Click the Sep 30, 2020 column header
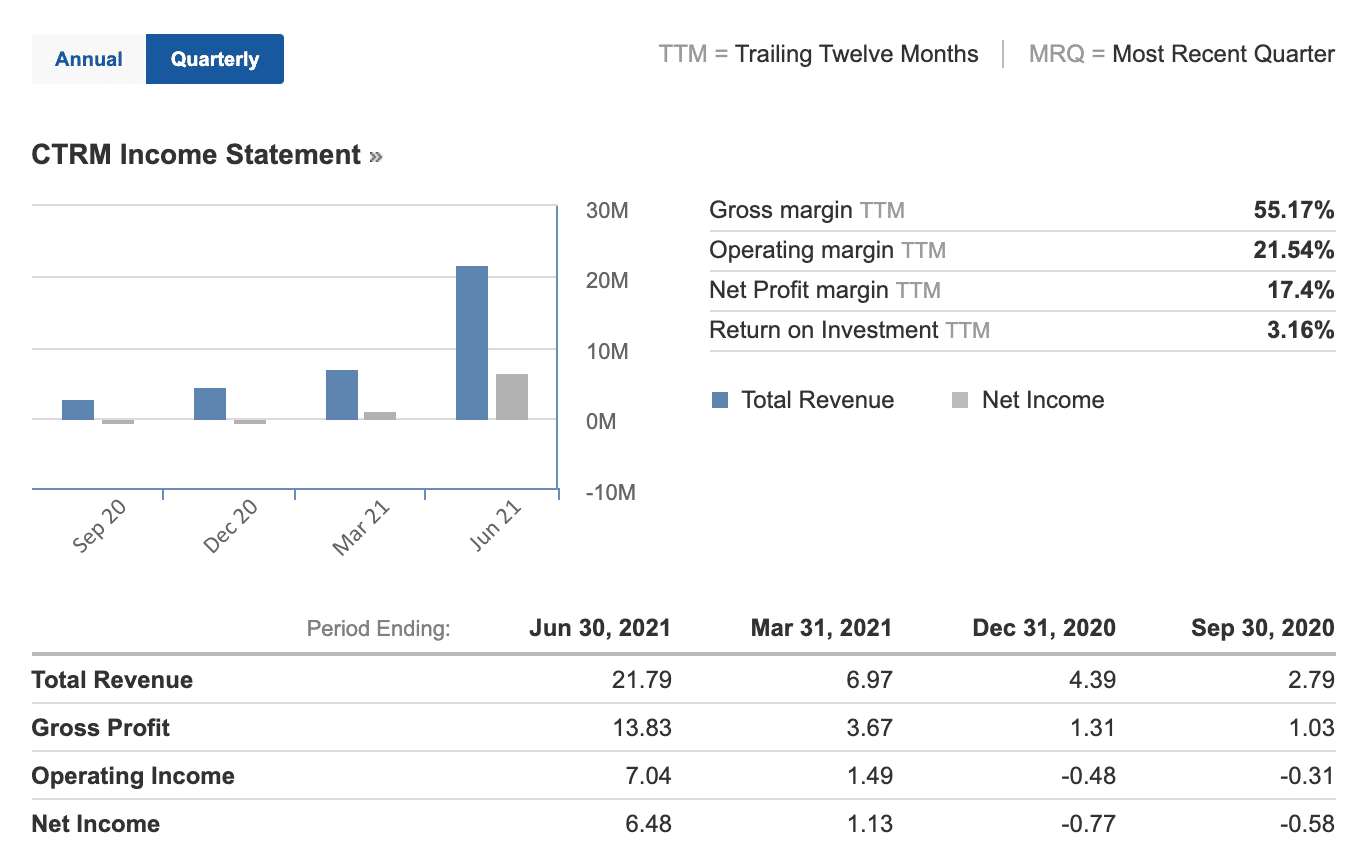 pyautogui.click(x=1263, y=628)
